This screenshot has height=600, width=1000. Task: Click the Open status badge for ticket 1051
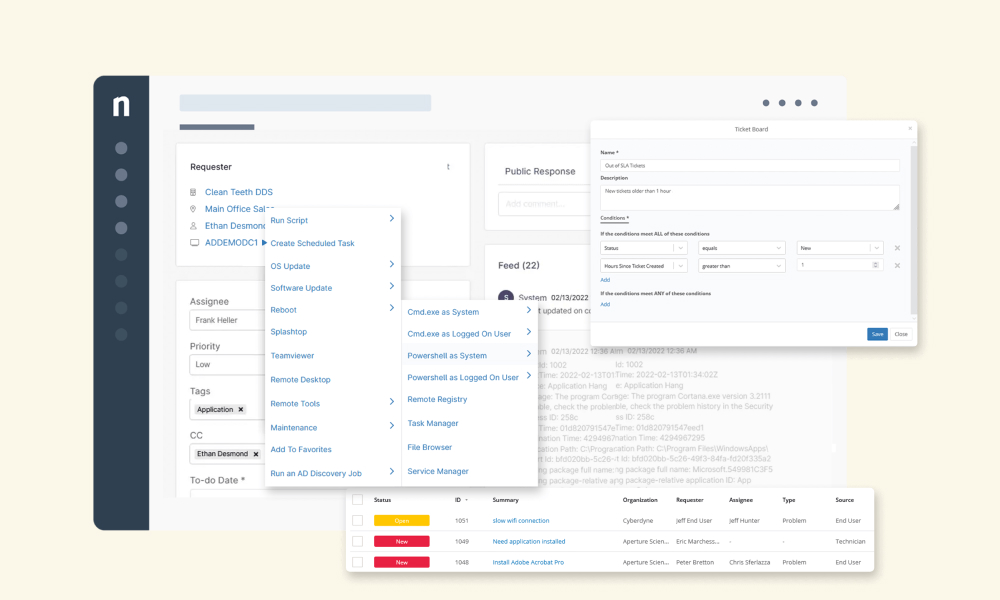402,521
